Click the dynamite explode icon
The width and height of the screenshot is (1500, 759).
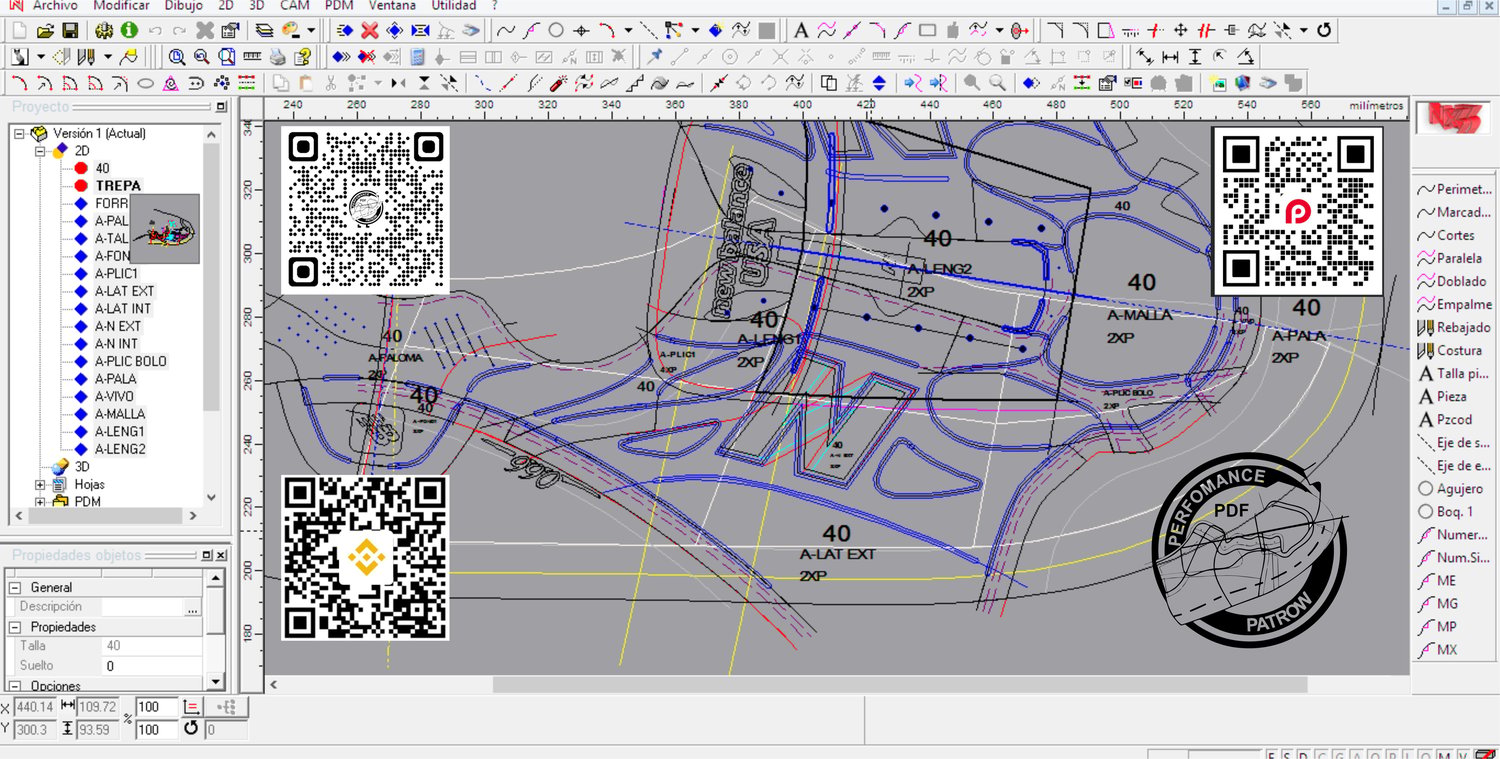[x=559, y=83]
